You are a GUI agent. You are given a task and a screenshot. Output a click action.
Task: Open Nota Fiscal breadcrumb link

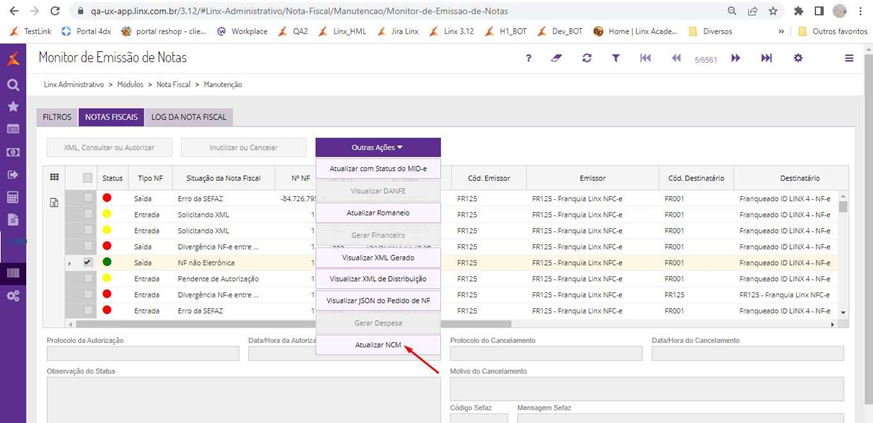(x=173, y=85)
